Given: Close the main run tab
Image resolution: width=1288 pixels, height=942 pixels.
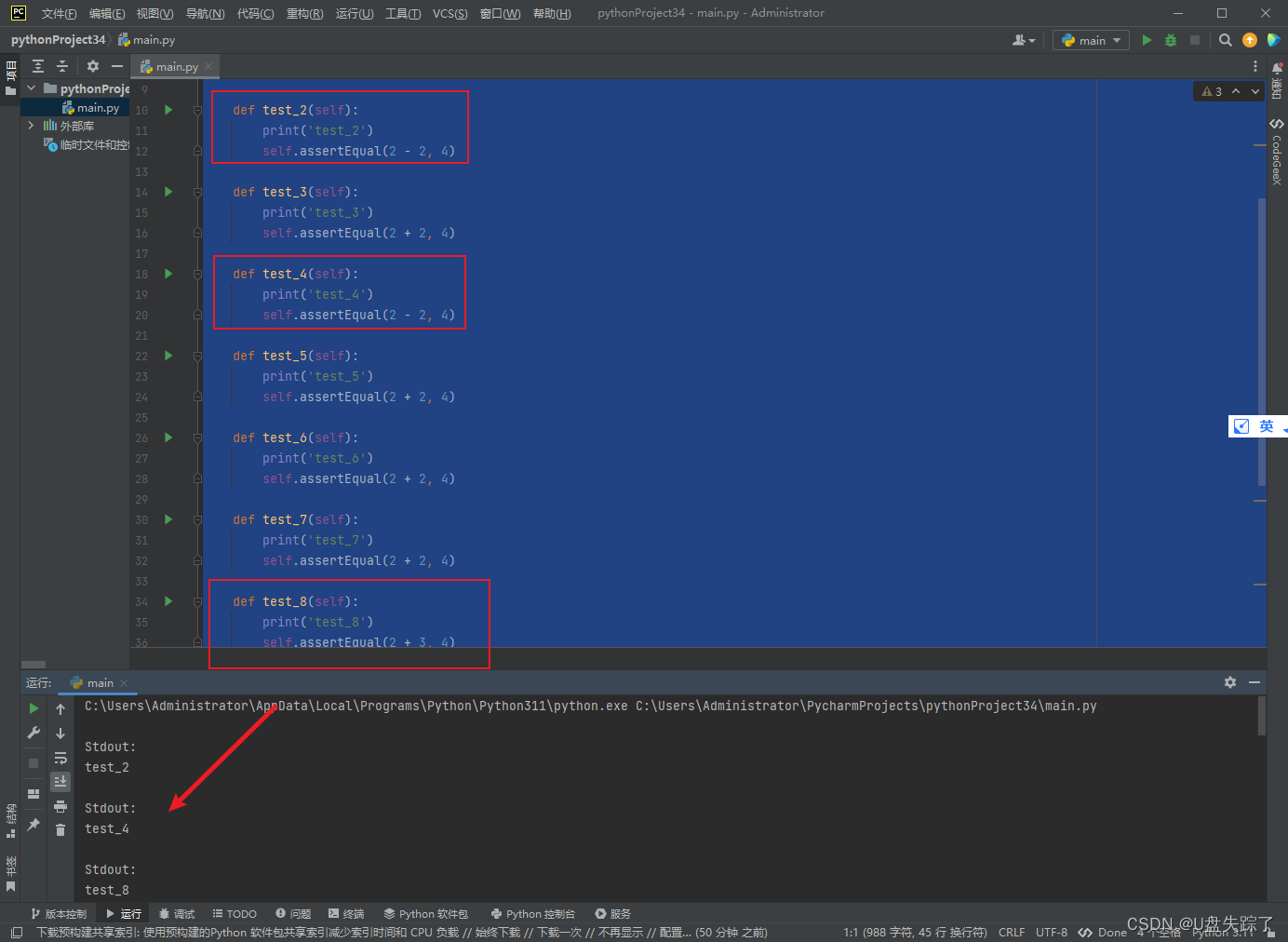Looking at the screenshot, I should click(124, 683).
